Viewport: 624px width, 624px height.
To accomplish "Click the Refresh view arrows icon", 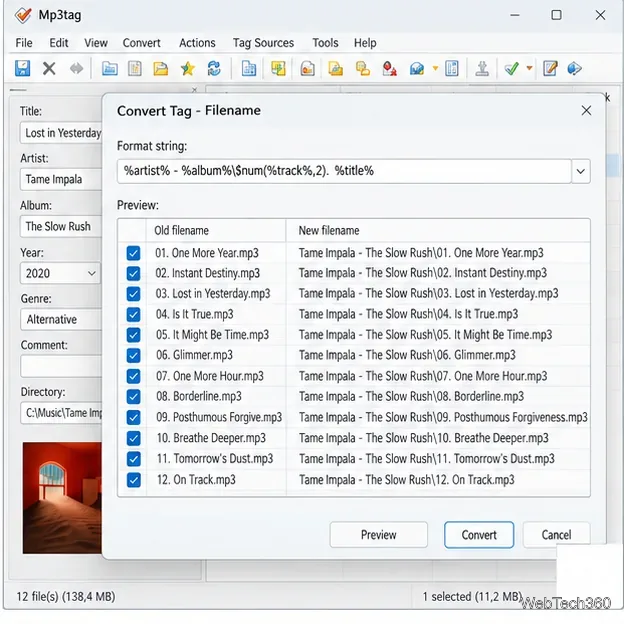I will click(214, 68).
